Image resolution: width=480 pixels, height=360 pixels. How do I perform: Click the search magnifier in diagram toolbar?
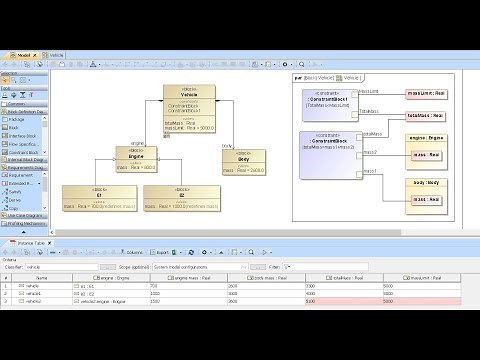click(x=302, y=64)
